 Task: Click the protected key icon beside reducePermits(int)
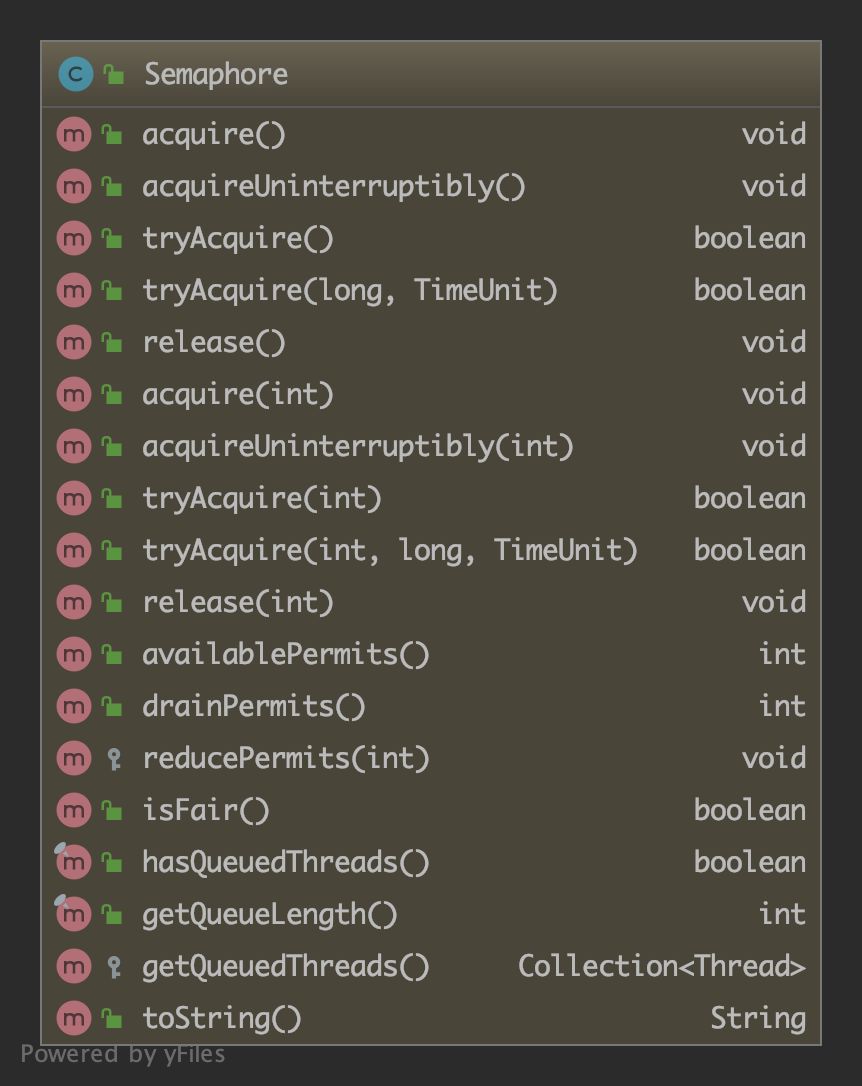113,759
